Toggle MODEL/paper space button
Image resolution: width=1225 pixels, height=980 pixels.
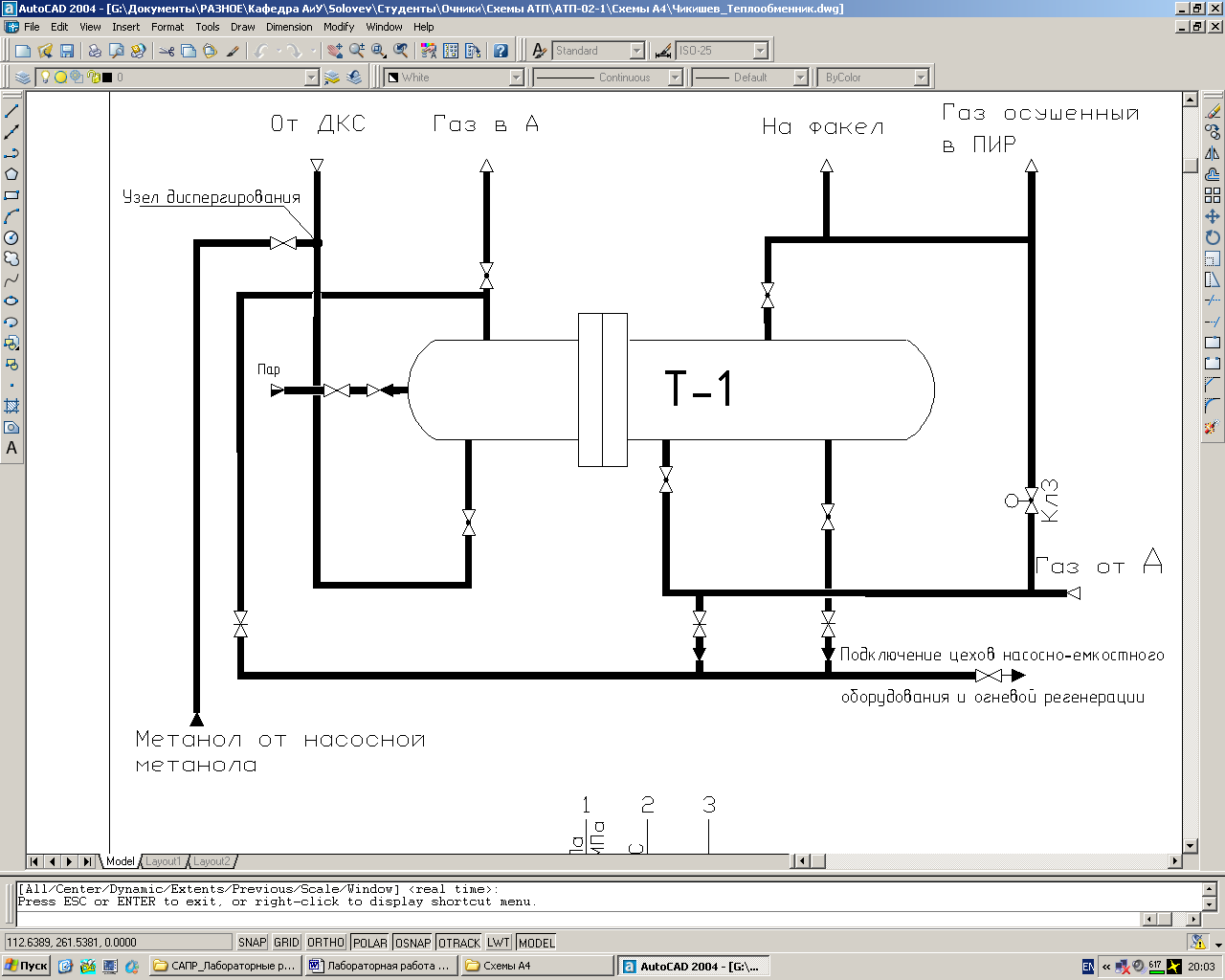coord(536,943)
